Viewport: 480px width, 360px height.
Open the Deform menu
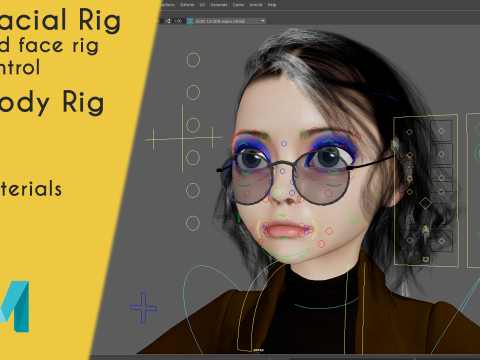[x=187, y=5]
